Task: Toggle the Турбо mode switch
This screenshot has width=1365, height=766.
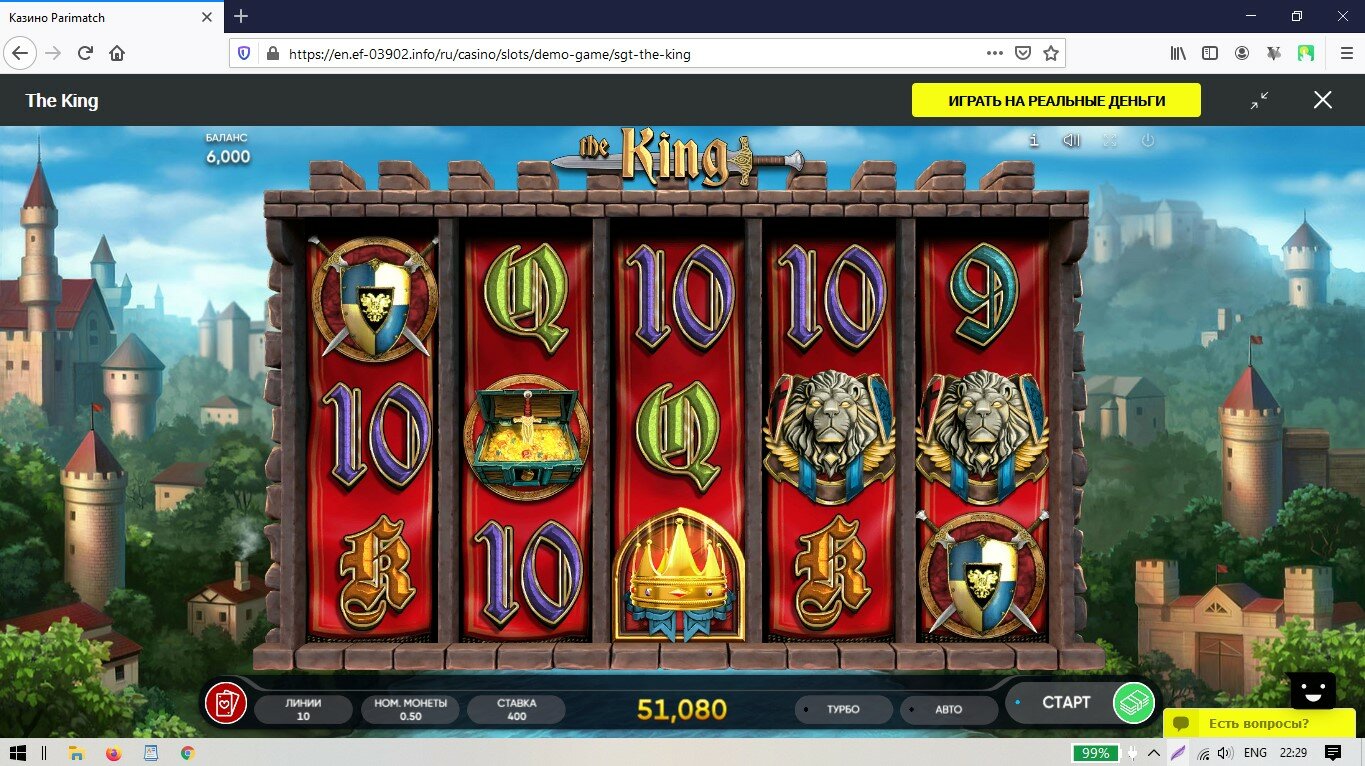Action: pyautogui.click(x=844, y=709)
